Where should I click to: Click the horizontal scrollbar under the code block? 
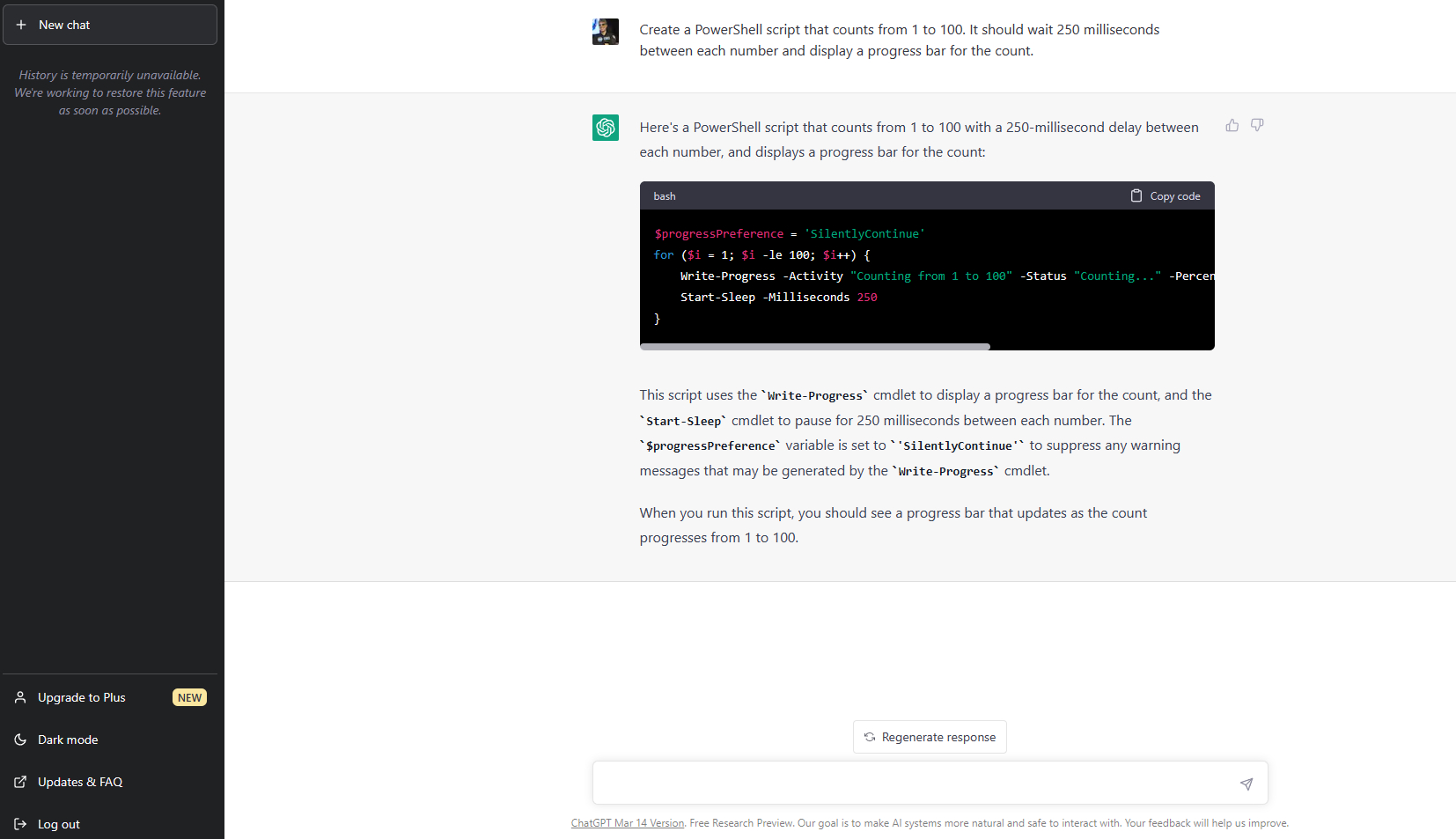coord(815,346)
